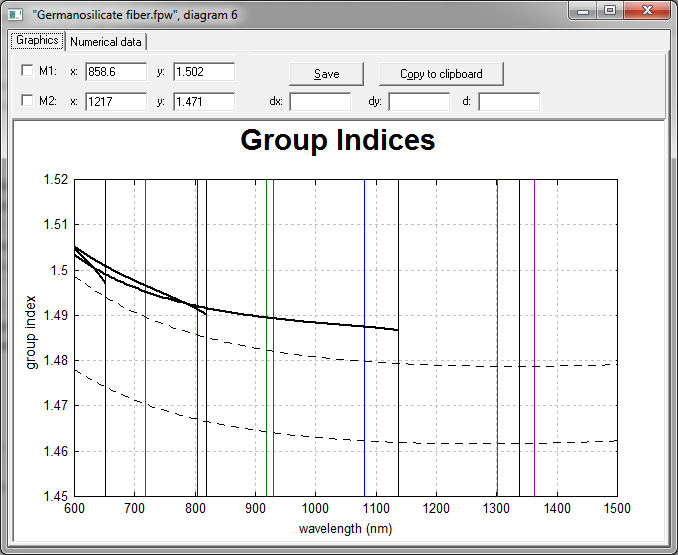
Task: Click the 1400 x-axis tick label
Action: click(557, 508)
